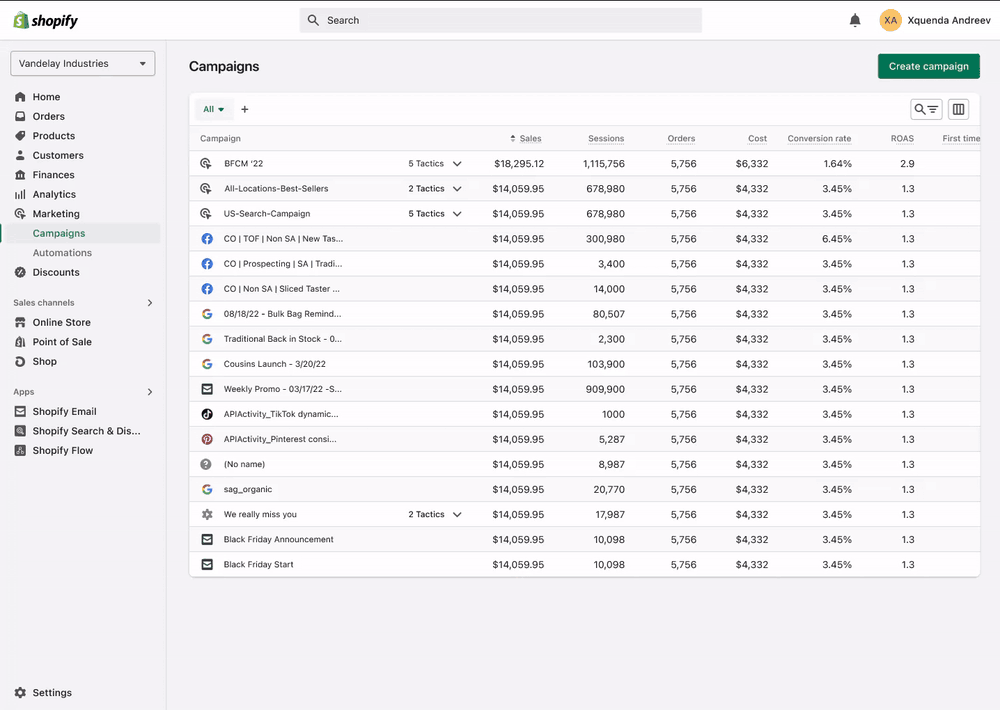Expand 2 Tactics for All-Locations-Best-Sellers
Image resolution: width=1000 pixels, height=710 pixels.
click(435, 189)
